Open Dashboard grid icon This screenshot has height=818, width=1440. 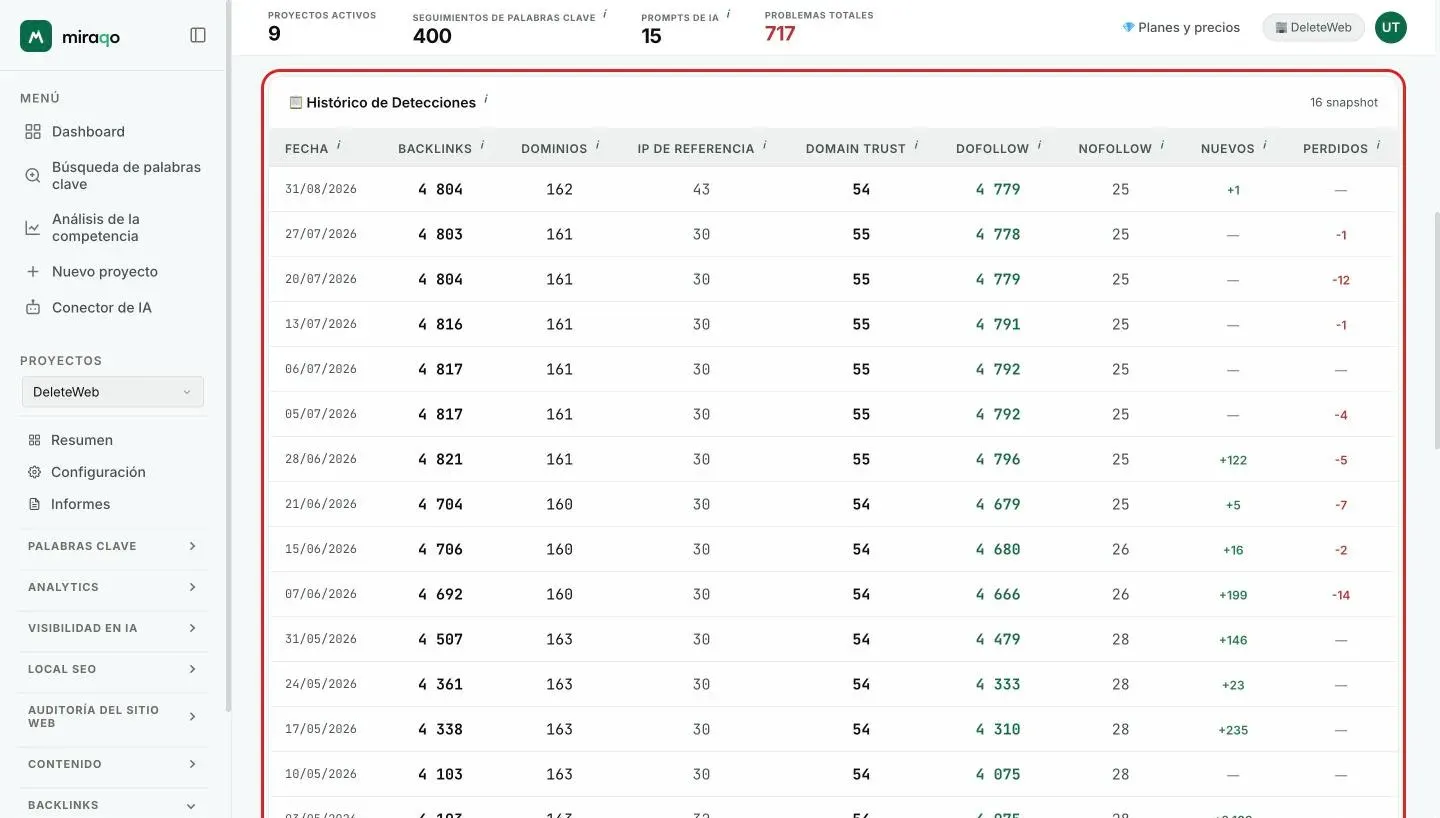(x=33, y=132)
